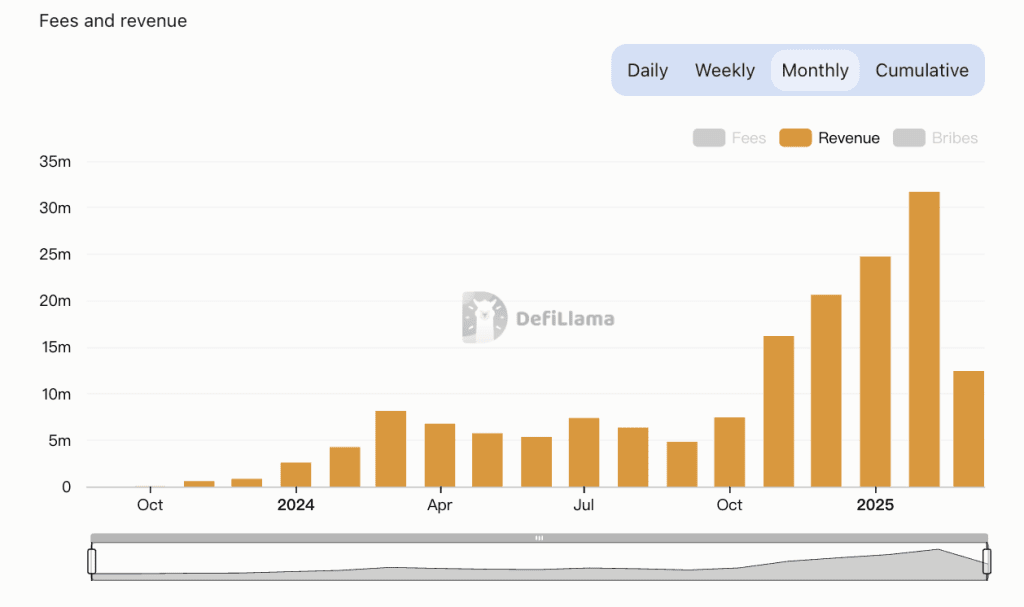
Task: Open the Cumulative view tab
Action: tap(922, 70)
